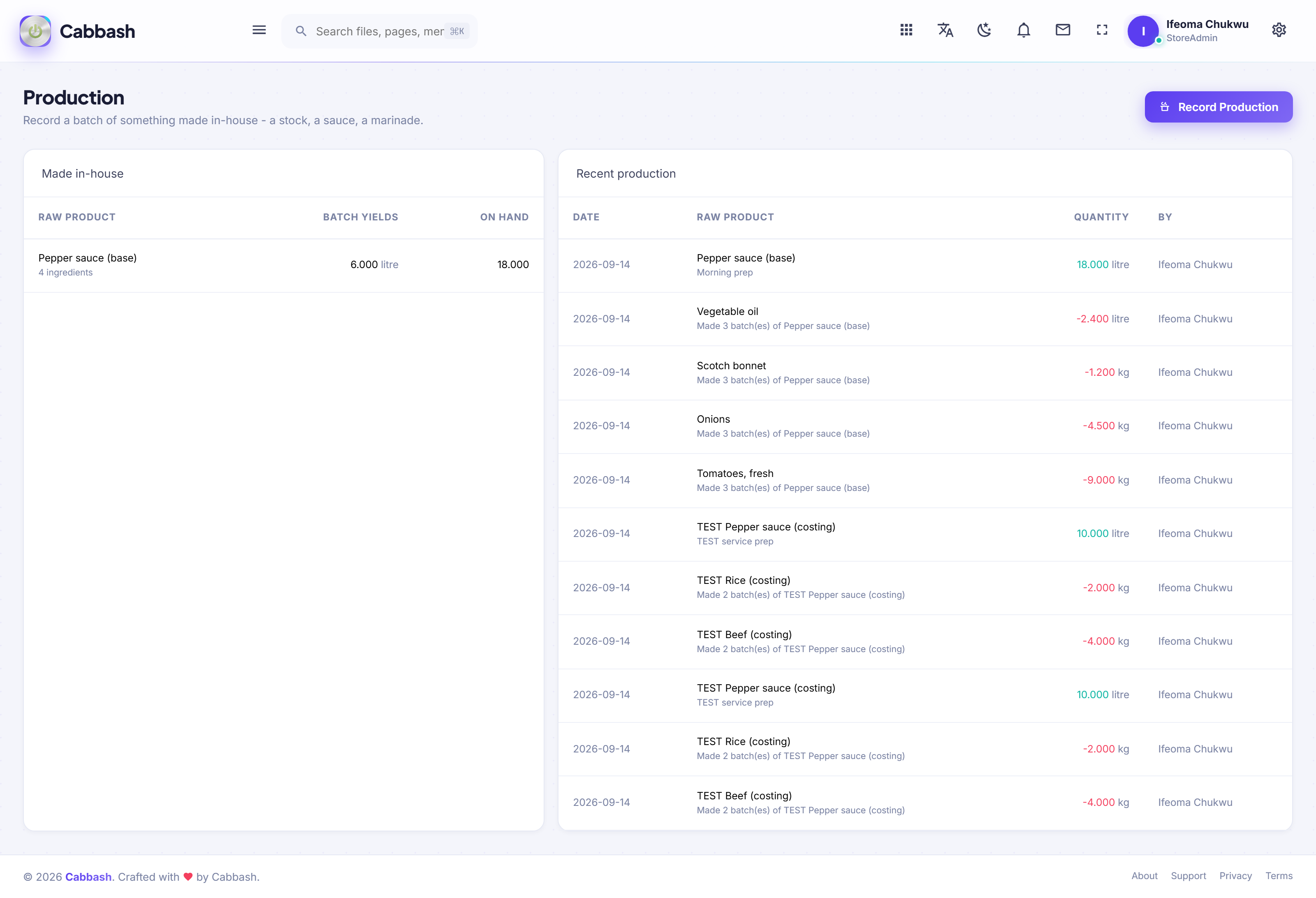Open the language translate menu
Viewport: 1316px width, 898px height.
click(945, 30)
